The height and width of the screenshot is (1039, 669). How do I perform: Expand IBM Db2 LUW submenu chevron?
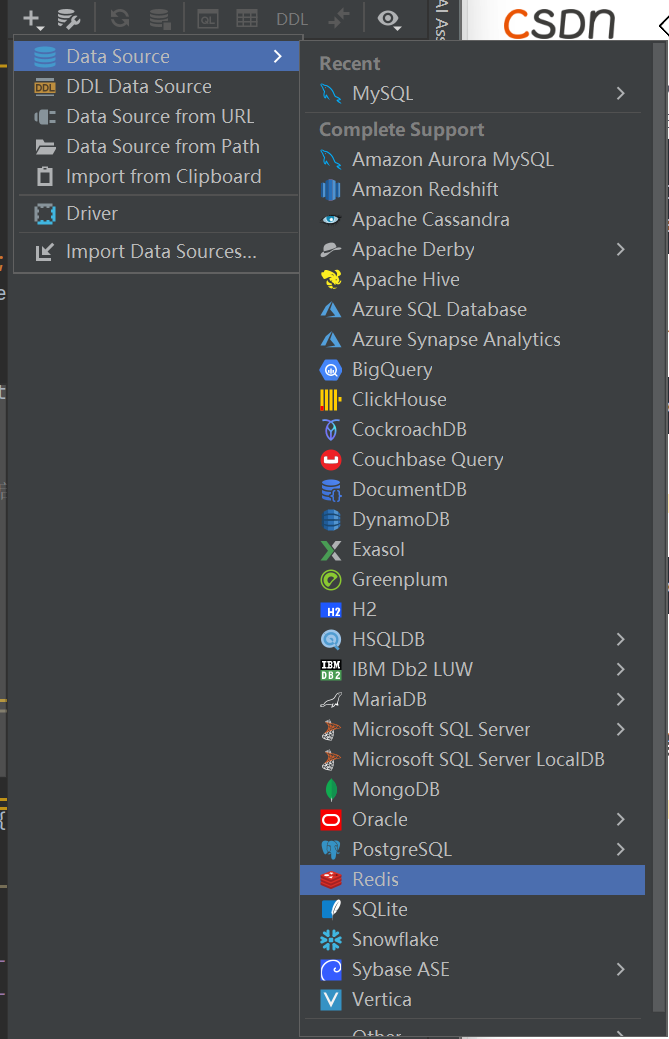[x=620, y=669]
